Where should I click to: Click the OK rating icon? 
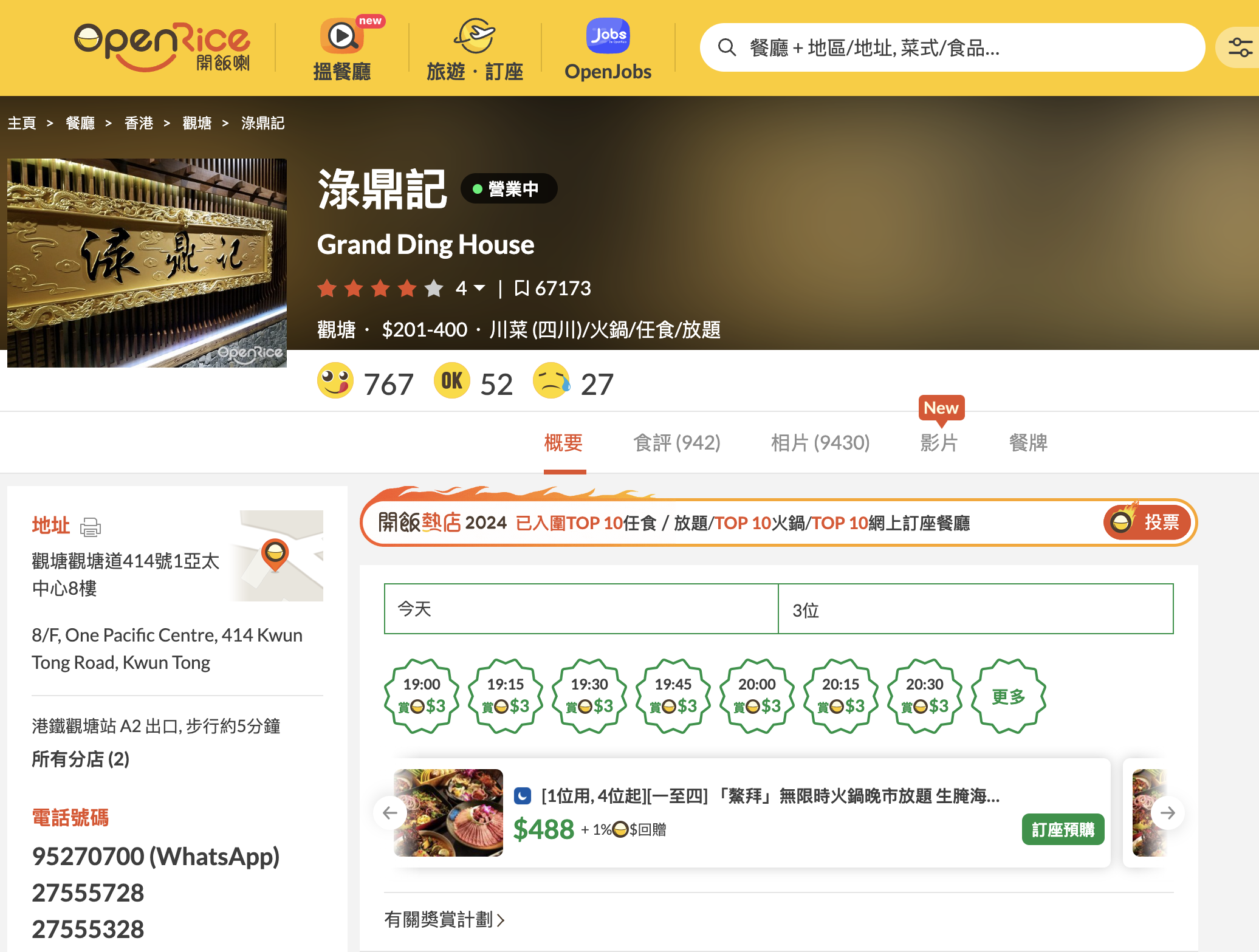(x=452, y=381)
